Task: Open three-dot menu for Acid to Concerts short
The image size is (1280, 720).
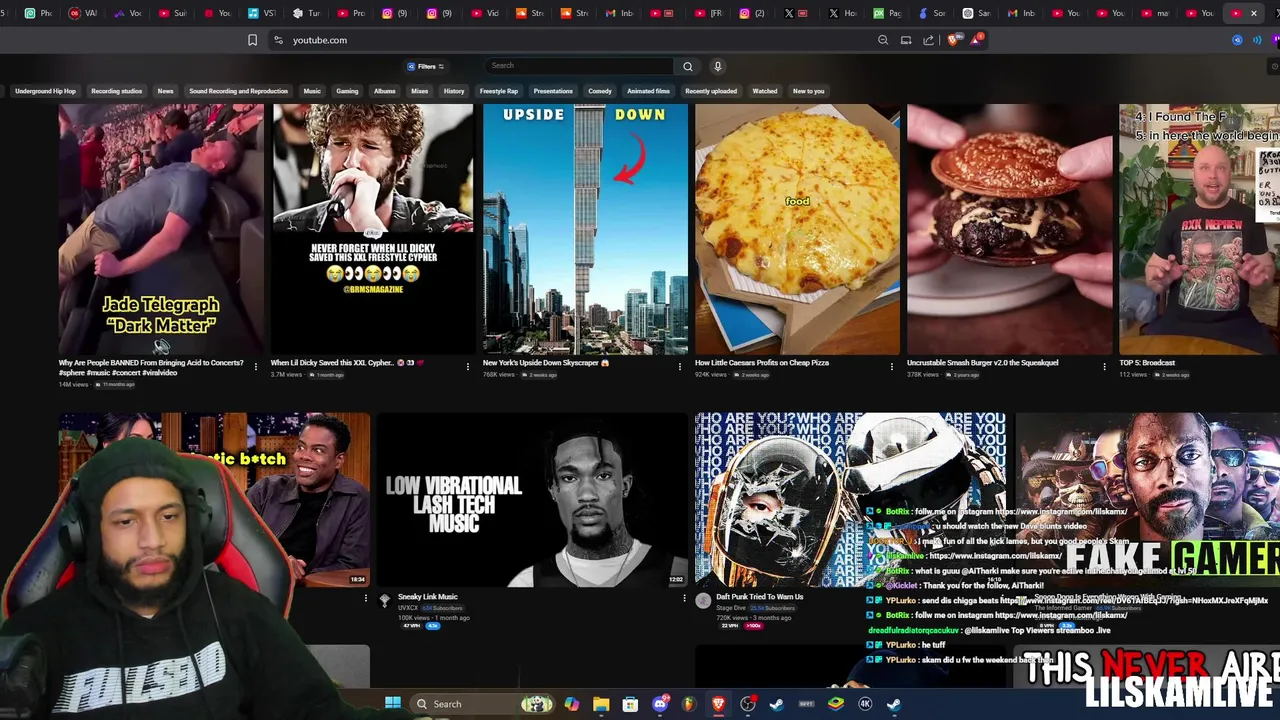Action: click(255, 367)
